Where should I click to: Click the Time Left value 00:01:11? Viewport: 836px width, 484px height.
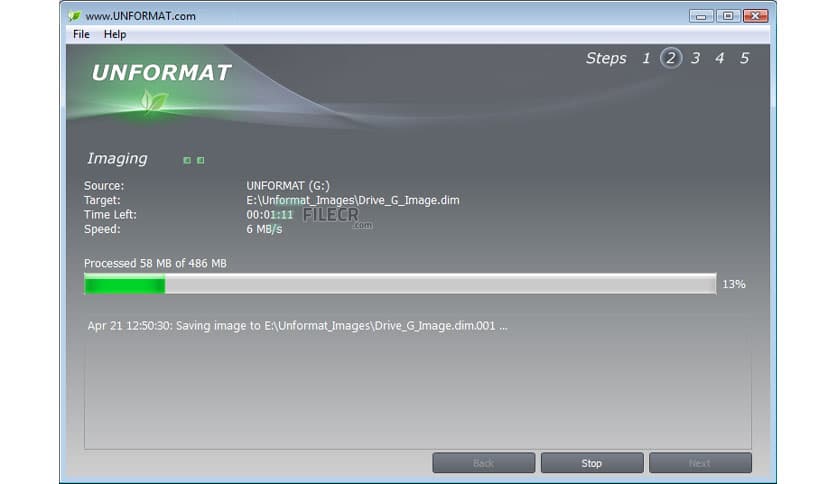point(269,215)
